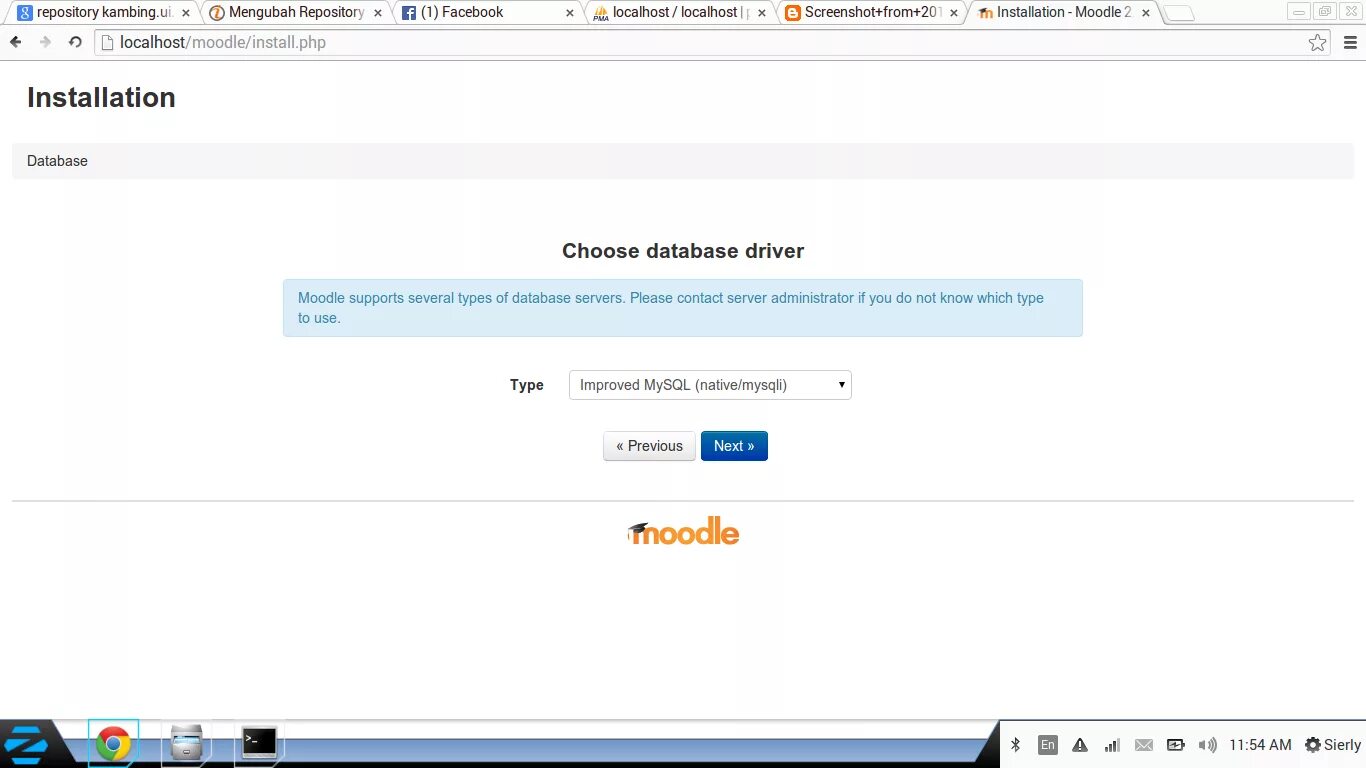Open the mail envelope tray icon
The width and height of the screenshot is (1366, 768).
click(1144, 745)
